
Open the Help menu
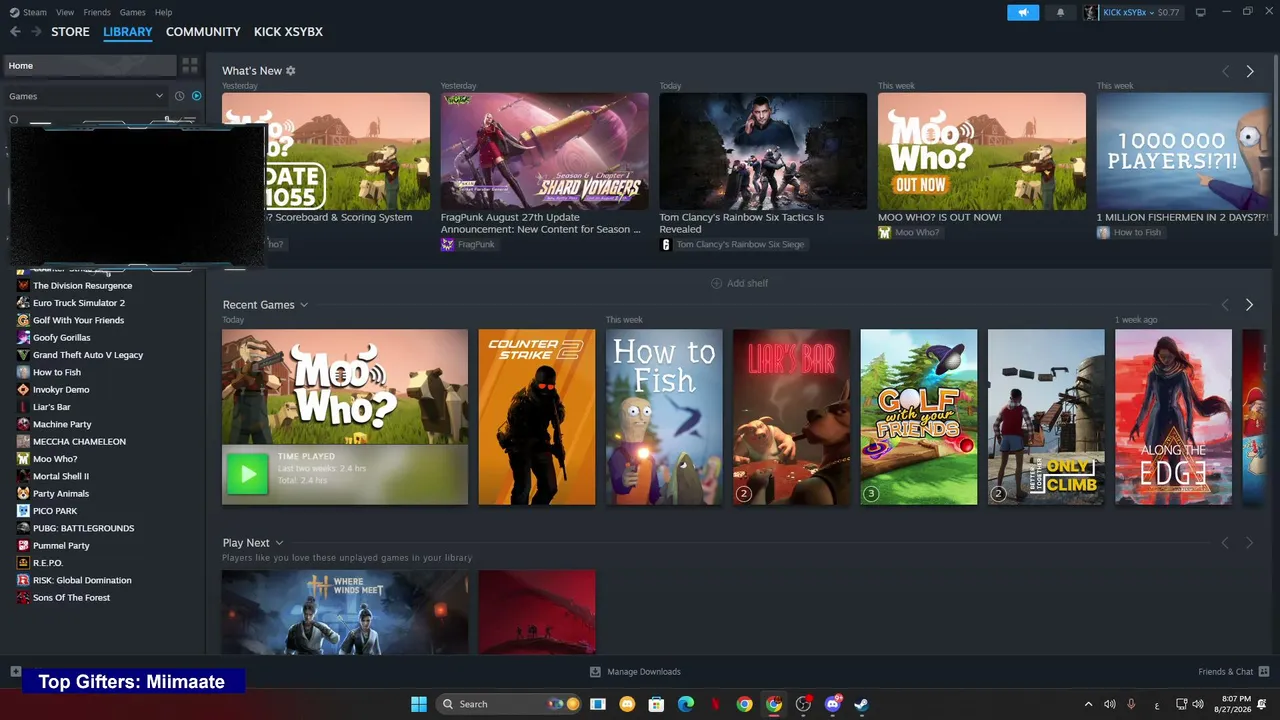[x=164, y=12]
